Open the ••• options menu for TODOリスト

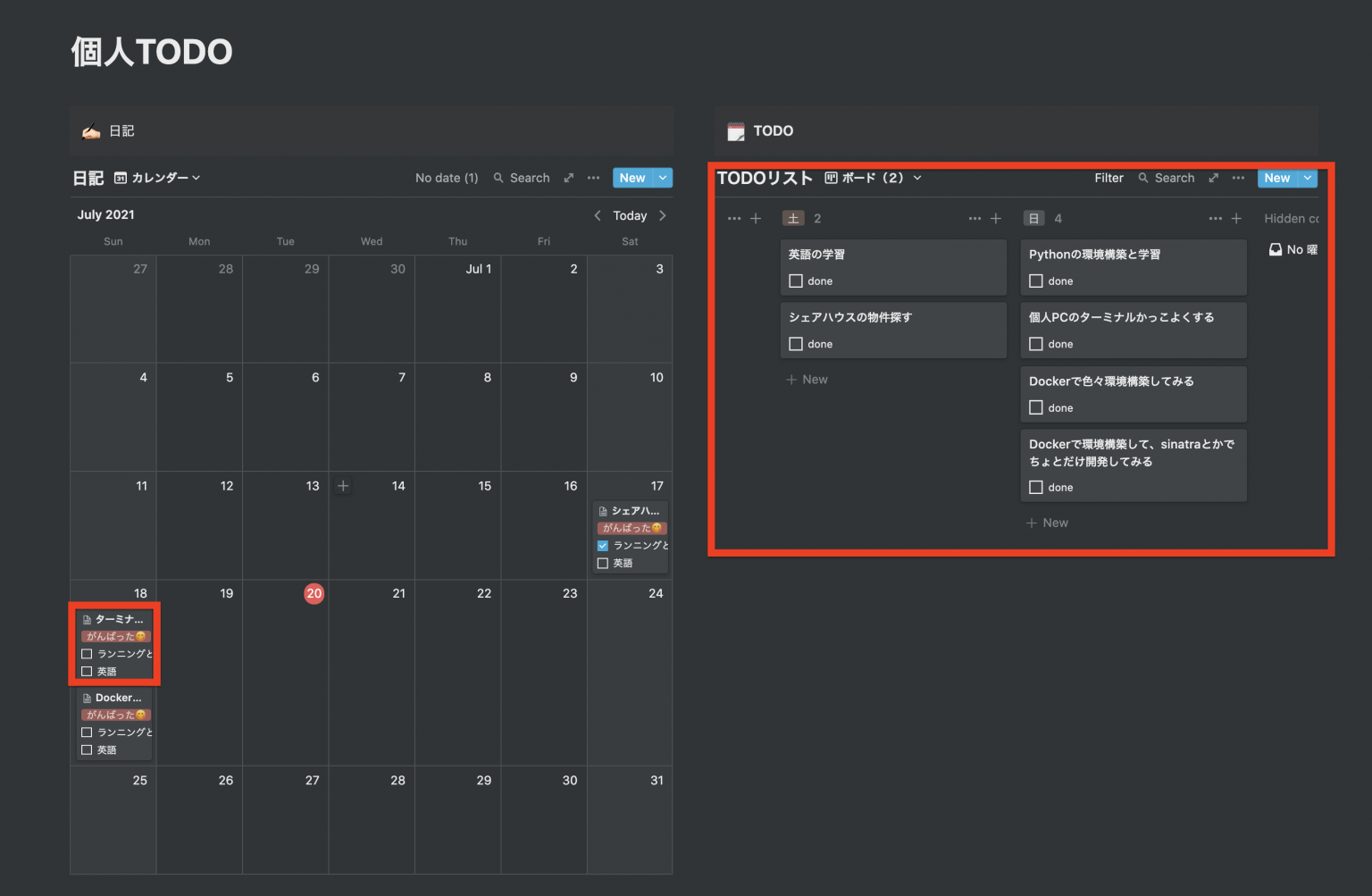[x=1238, y=178]
